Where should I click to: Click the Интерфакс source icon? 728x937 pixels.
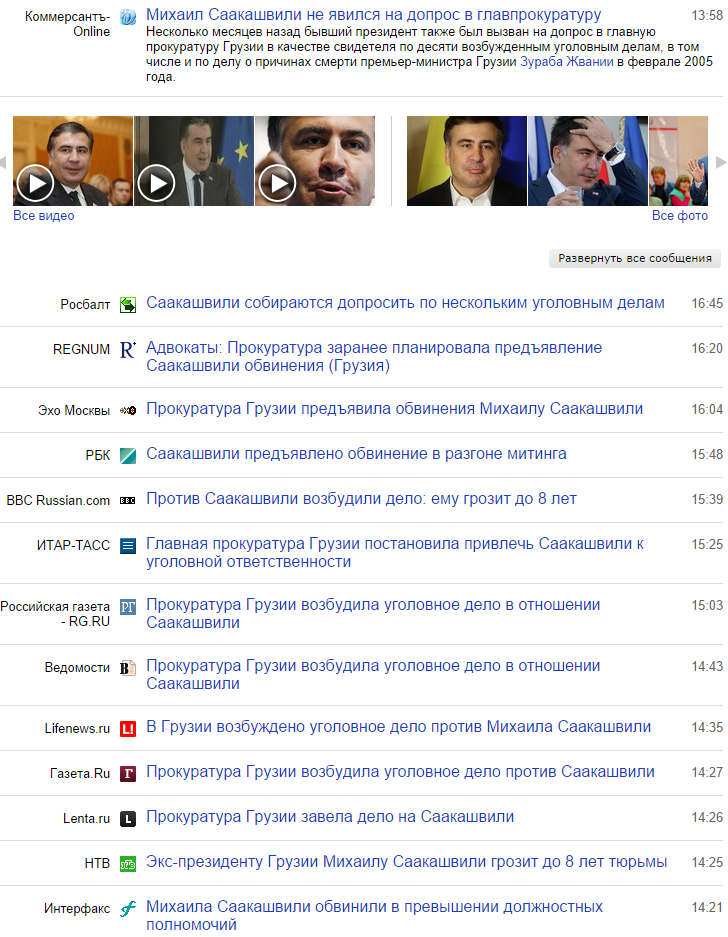click(x=128, y=909)
